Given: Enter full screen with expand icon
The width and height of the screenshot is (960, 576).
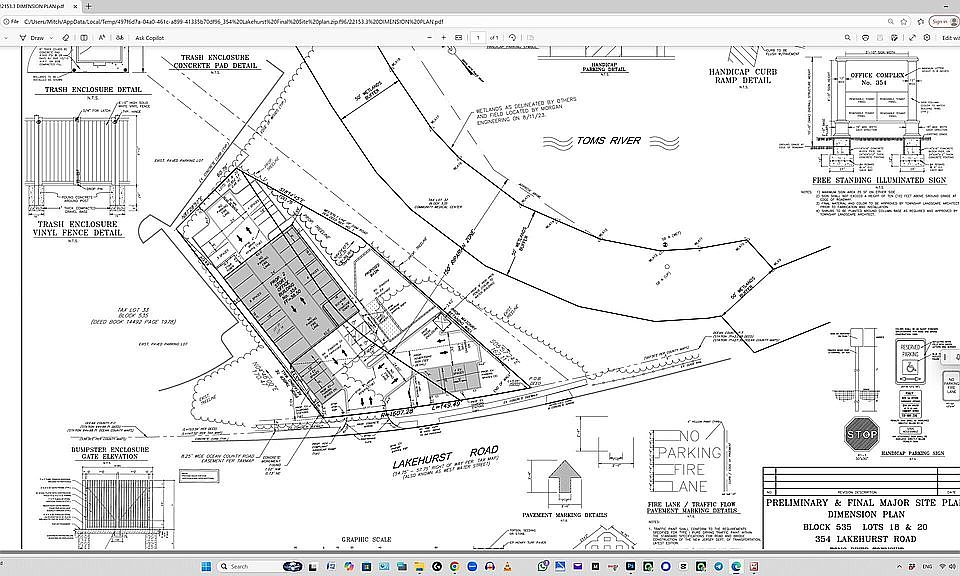Looking at the screenshot, I should pyautogui.click(x=912, y=37).
